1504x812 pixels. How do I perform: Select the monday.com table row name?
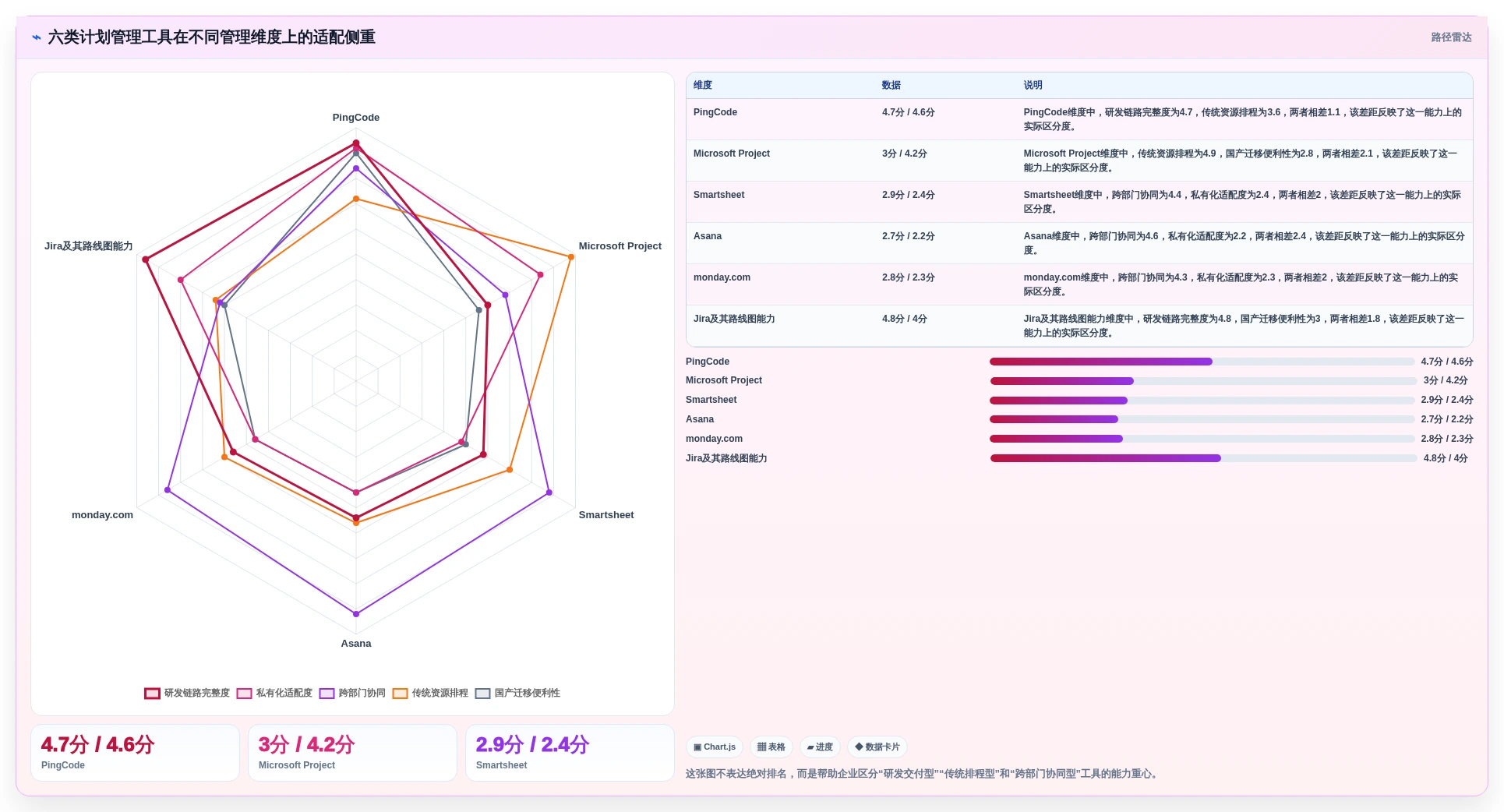click(722, 277)
